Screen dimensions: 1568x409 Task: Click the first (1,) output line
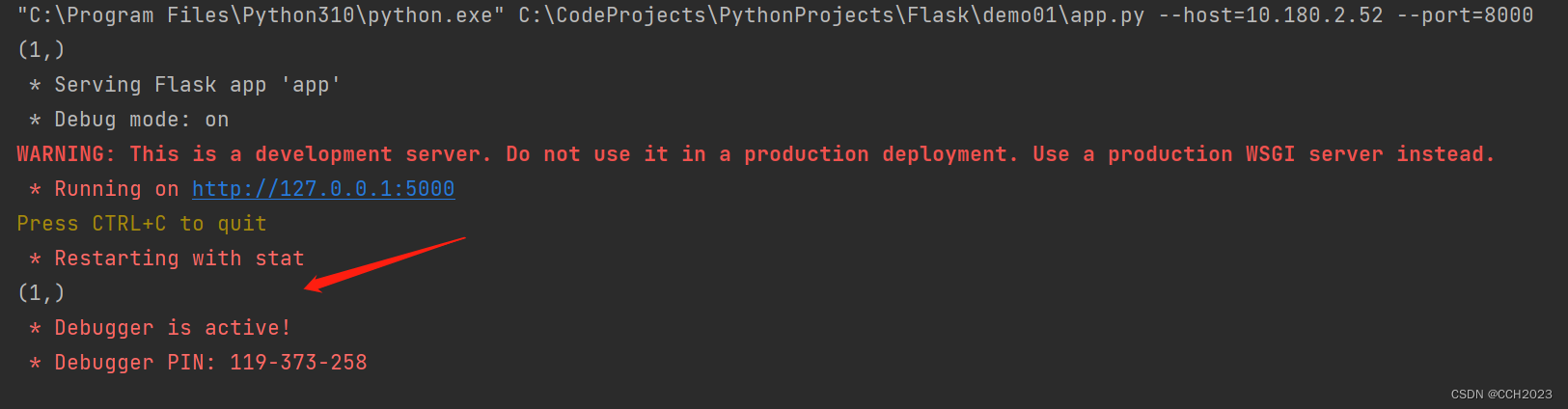pos(41,50)
